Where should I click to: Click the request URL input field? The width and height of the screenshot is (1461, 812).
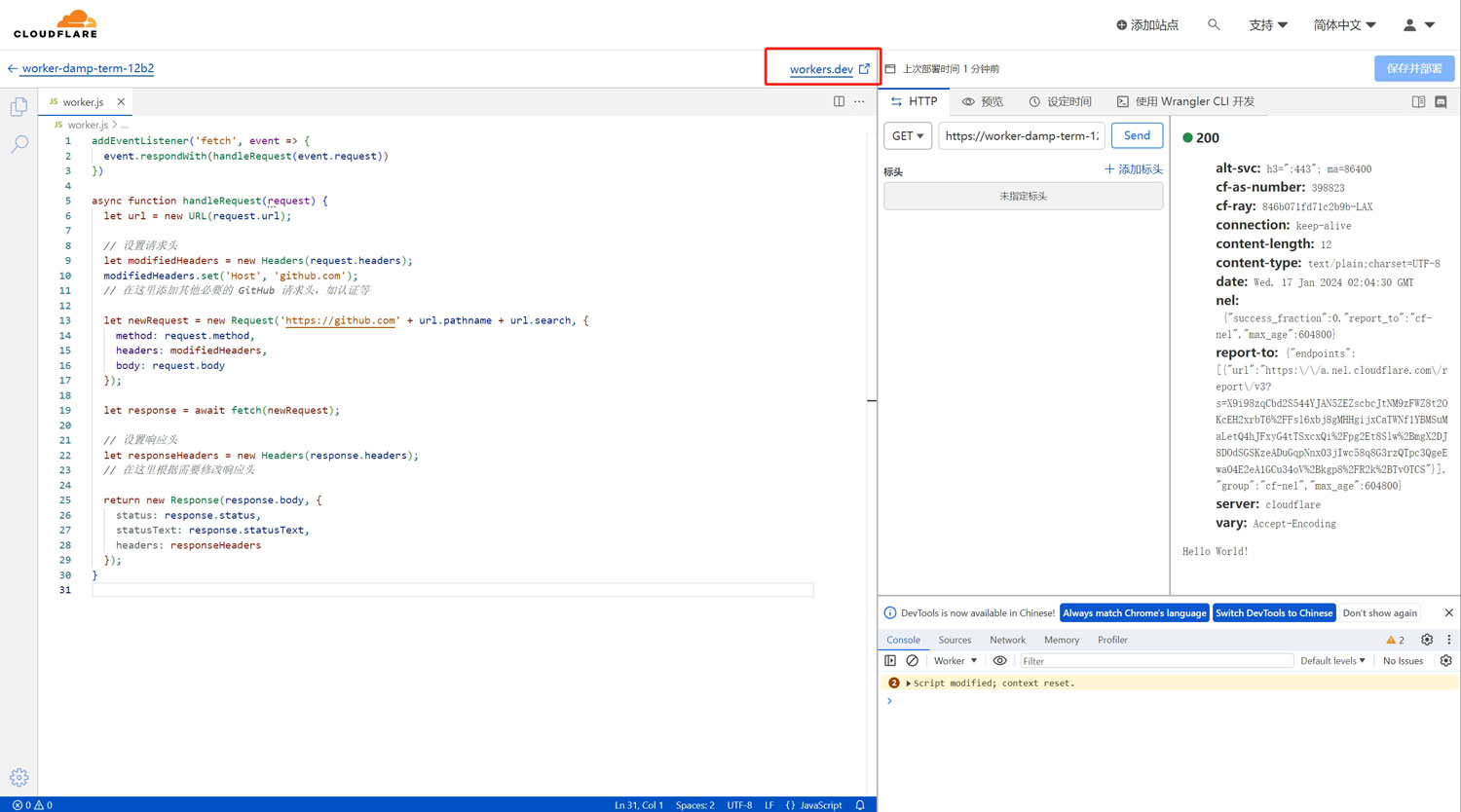click(1021, 135)
